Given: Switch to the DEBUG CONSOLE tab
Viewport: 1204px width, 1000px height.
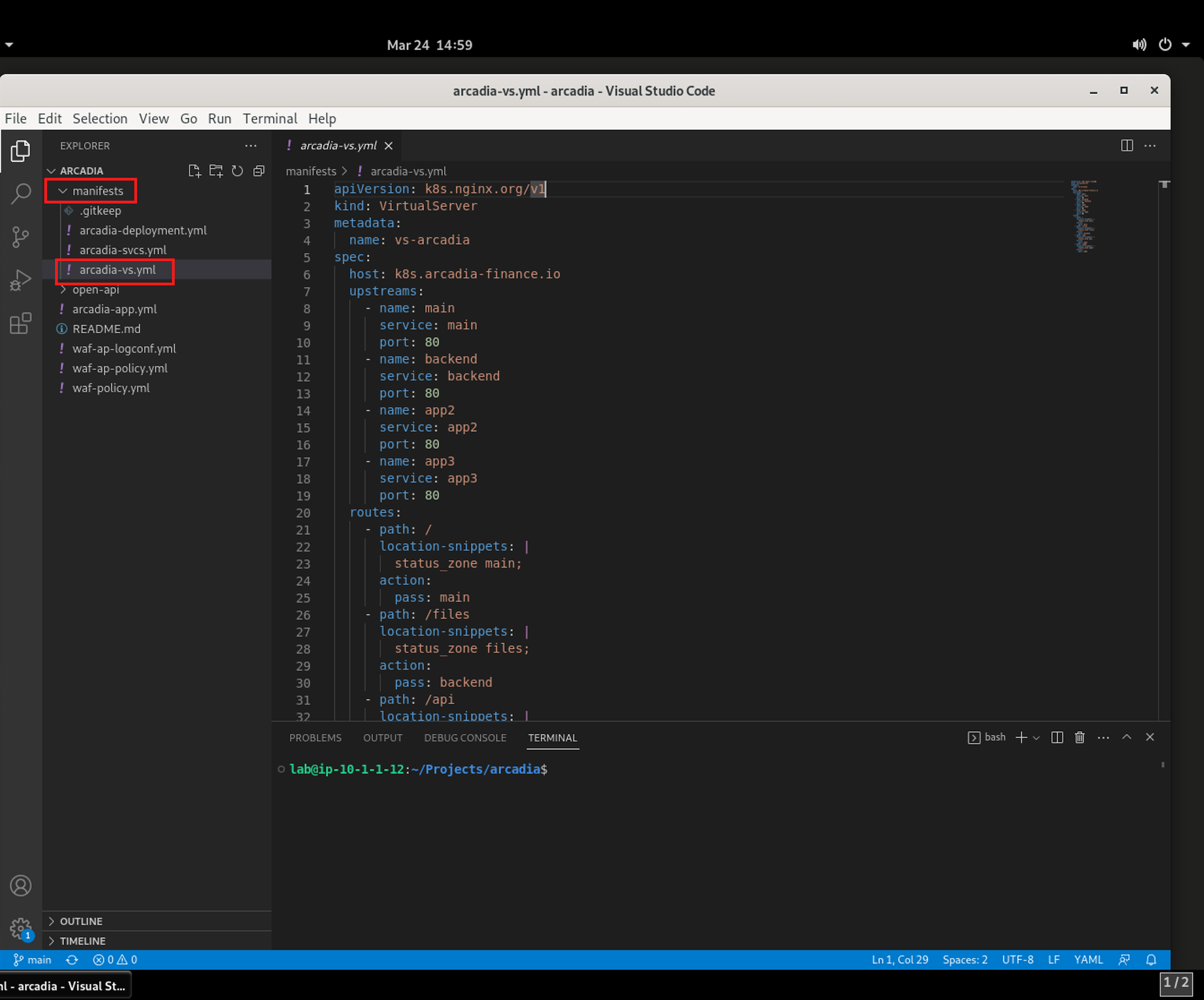Looking at the screenshot, I should (465, 738).
